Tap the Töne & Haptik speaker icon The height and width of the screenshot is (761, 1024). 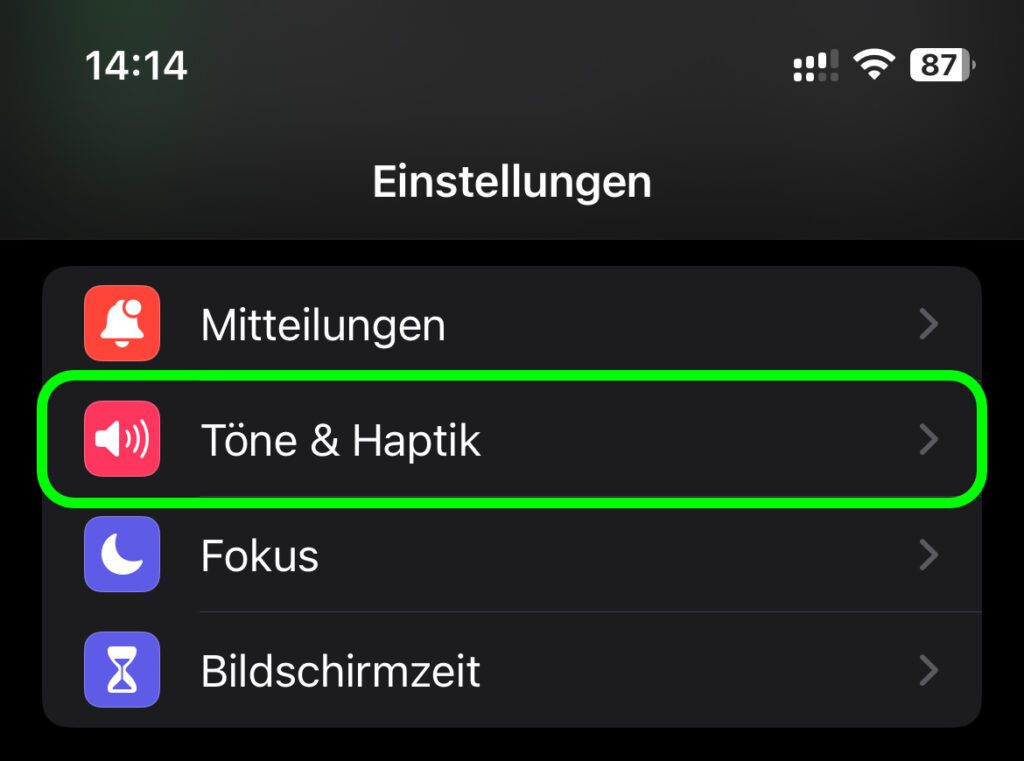(122, 439)
